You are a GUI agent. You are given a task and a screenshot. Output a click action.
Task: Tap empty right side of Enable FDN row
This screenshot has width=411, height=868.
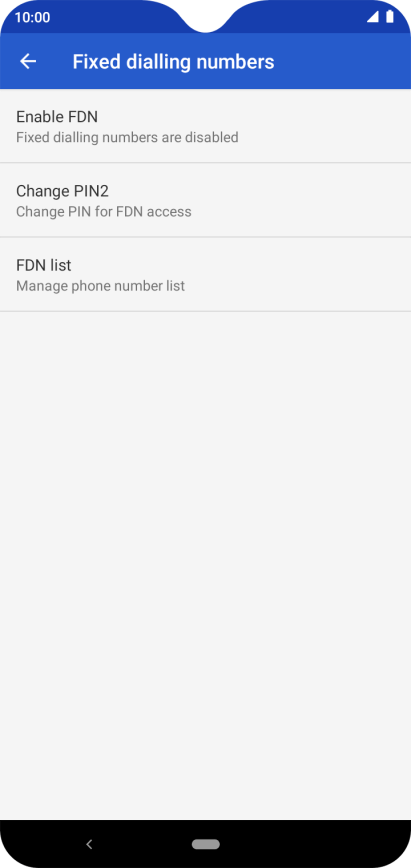point(332,126)
